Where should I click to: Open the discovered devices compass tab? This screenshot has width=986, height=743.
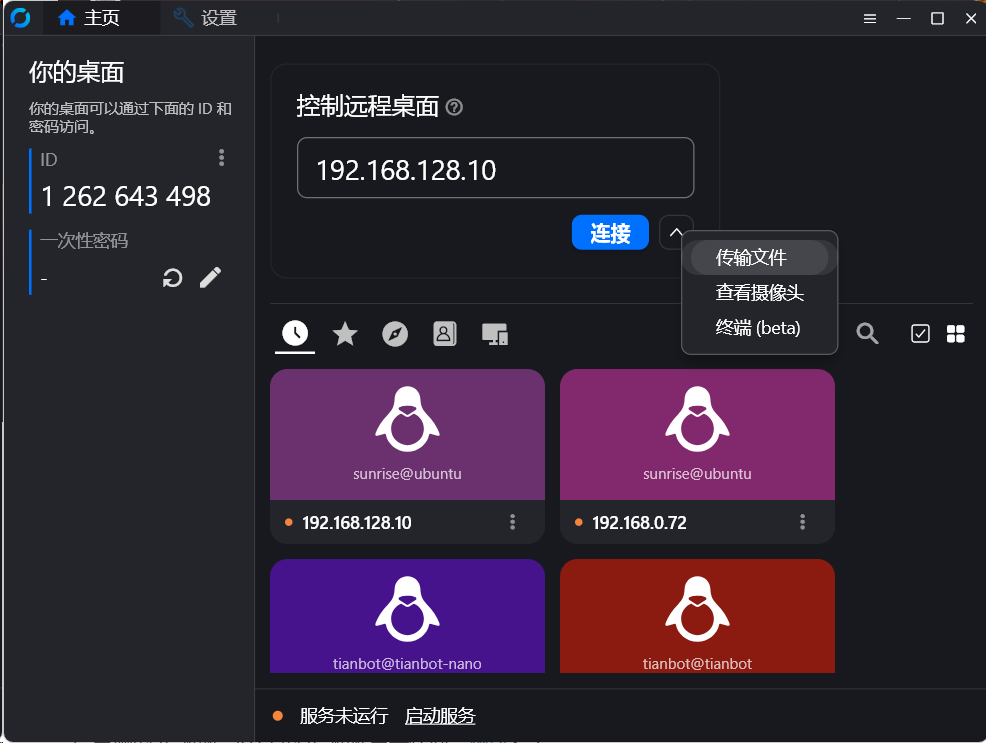coord(395,334)
